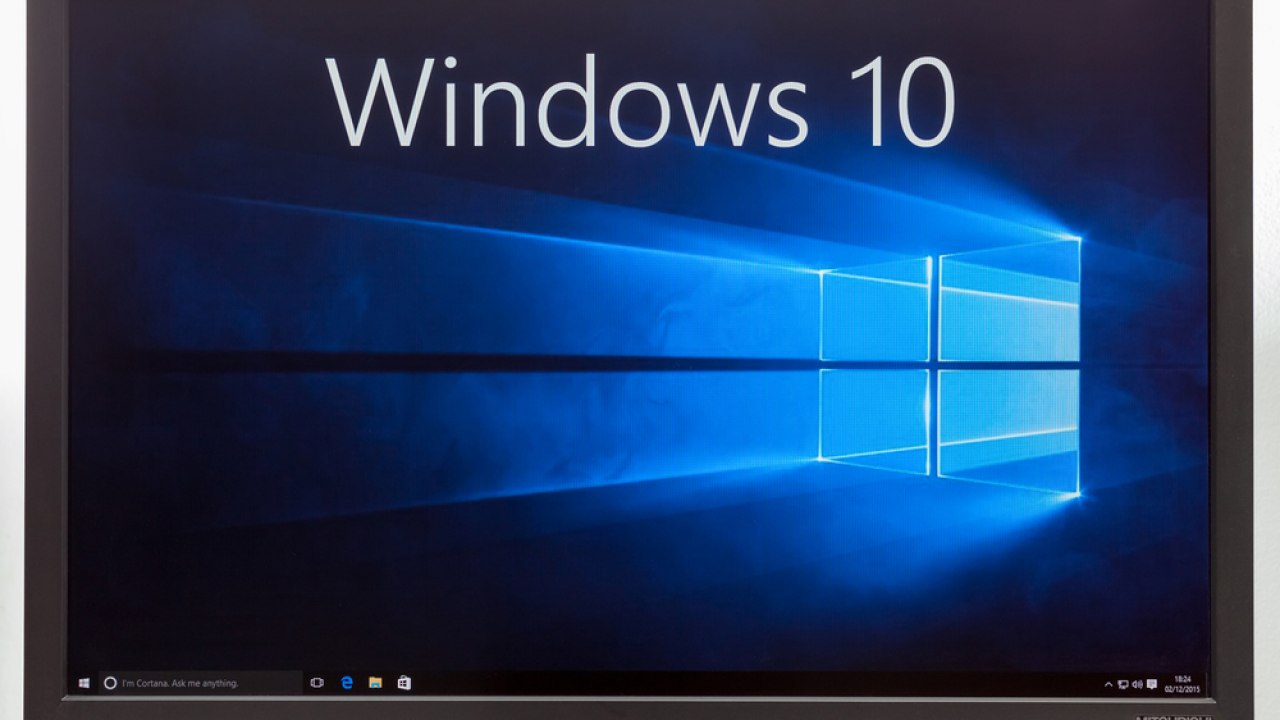Click the 18:24 time in the taskbar

1184,680
